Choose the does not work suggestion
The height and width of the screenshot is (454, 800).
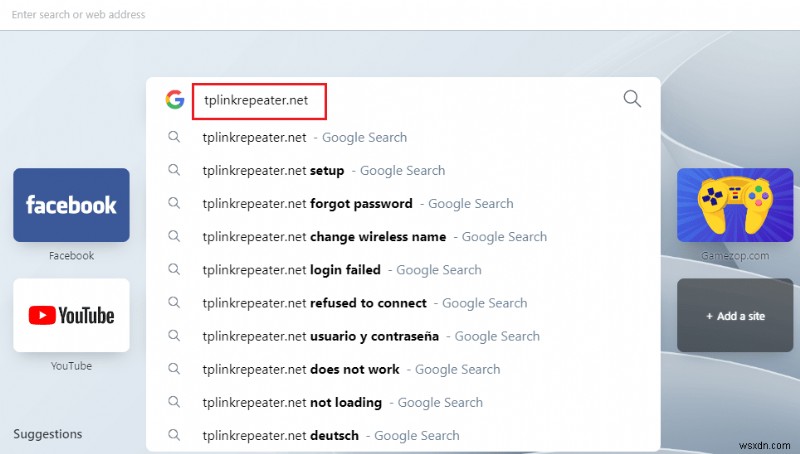(x=350, y=369)
